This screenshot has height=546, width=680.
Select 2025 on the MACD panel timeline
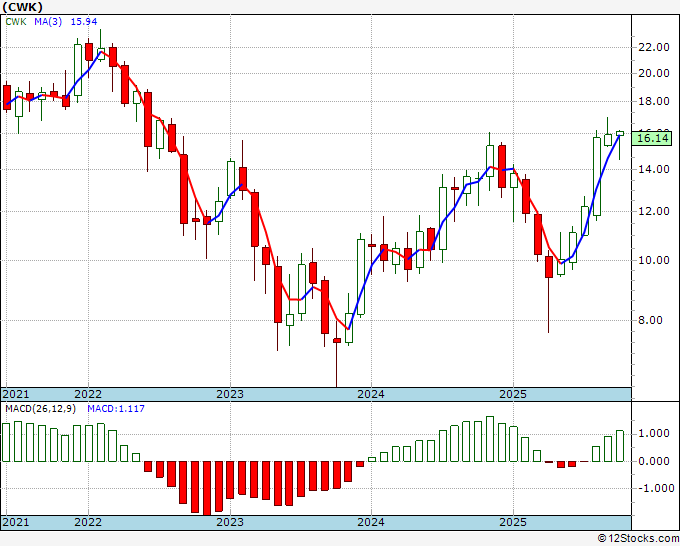[513, 522]
